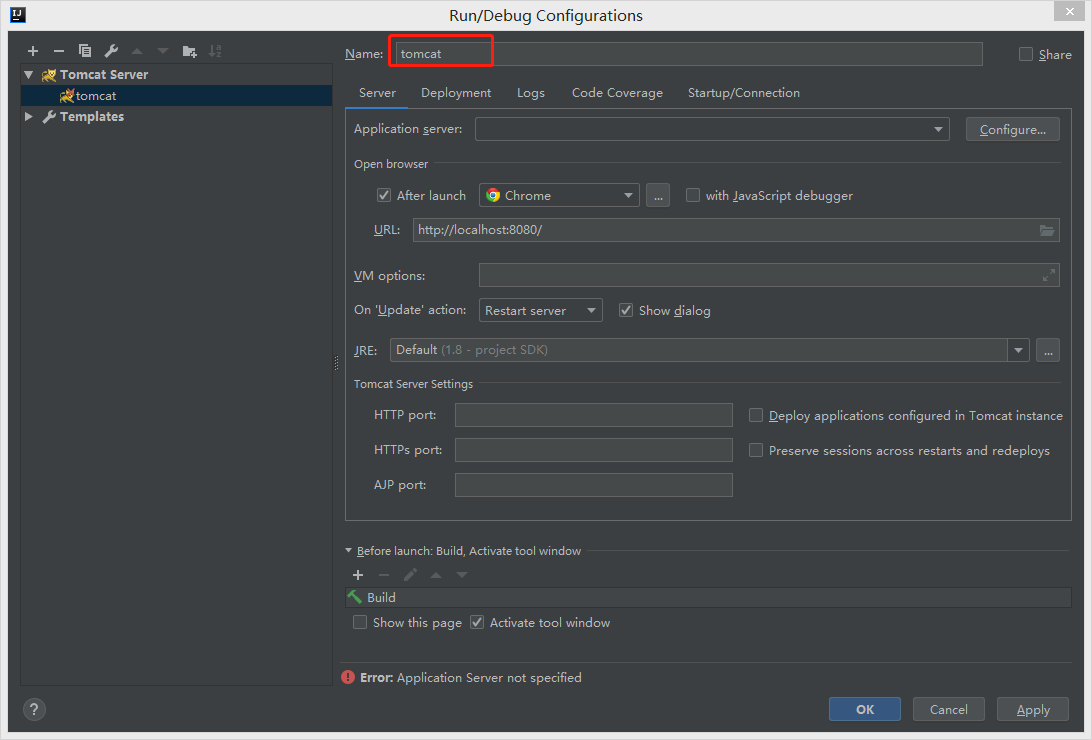Toggle the Share checkbox

pos(1026,54)
